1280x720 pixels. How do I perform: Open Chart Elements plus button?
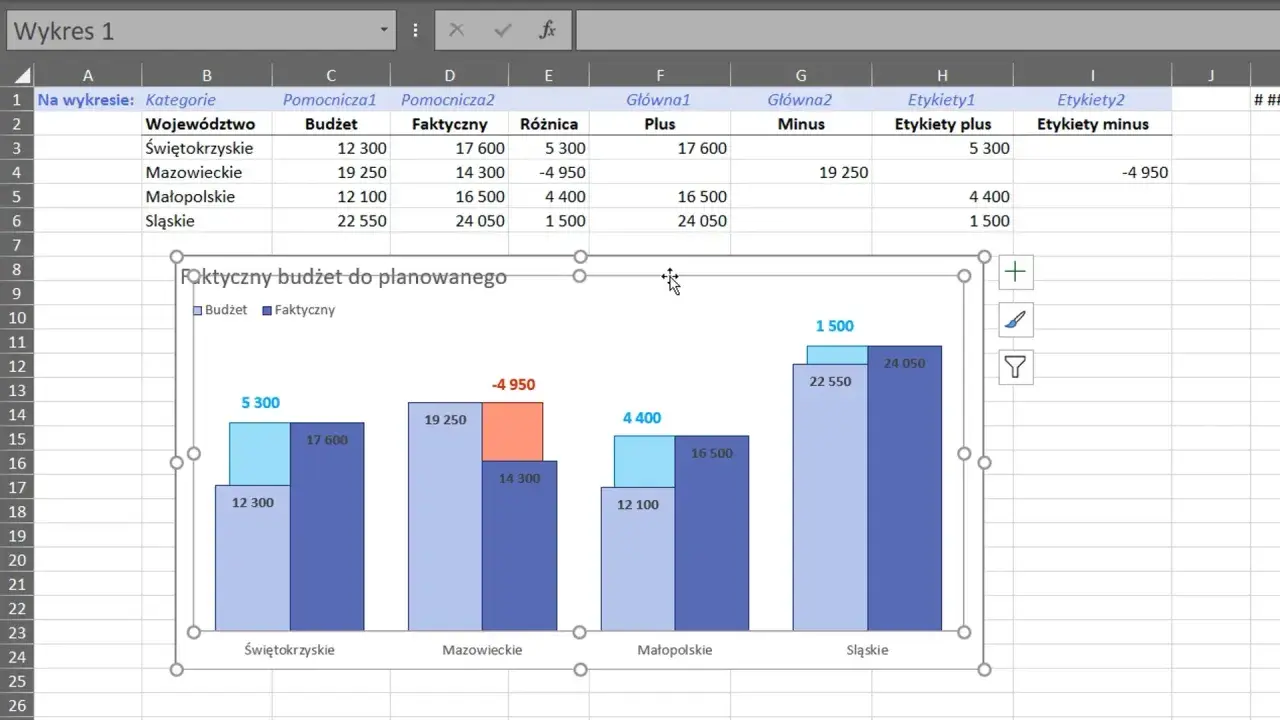(x=1016, y=272)
